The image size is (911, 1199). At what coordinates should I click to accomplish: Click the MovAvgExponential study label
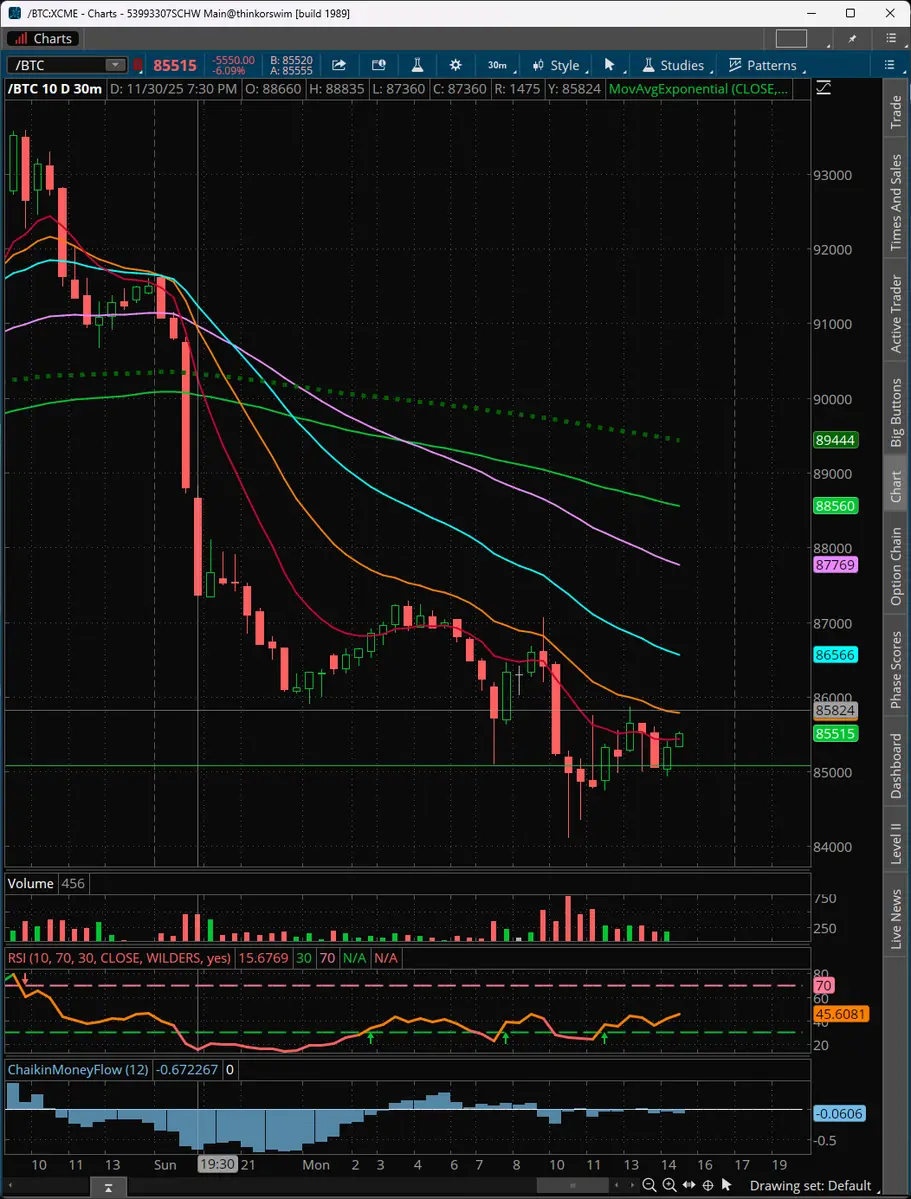click(698, 89)
